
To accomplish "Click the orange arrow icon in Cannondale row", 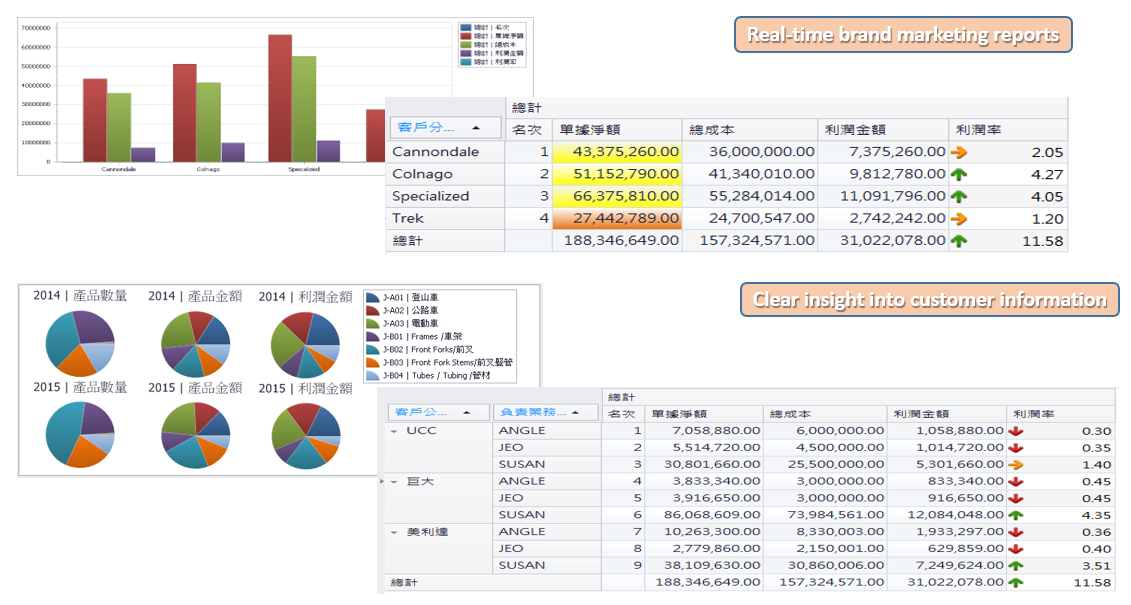I will coord(960,152).
